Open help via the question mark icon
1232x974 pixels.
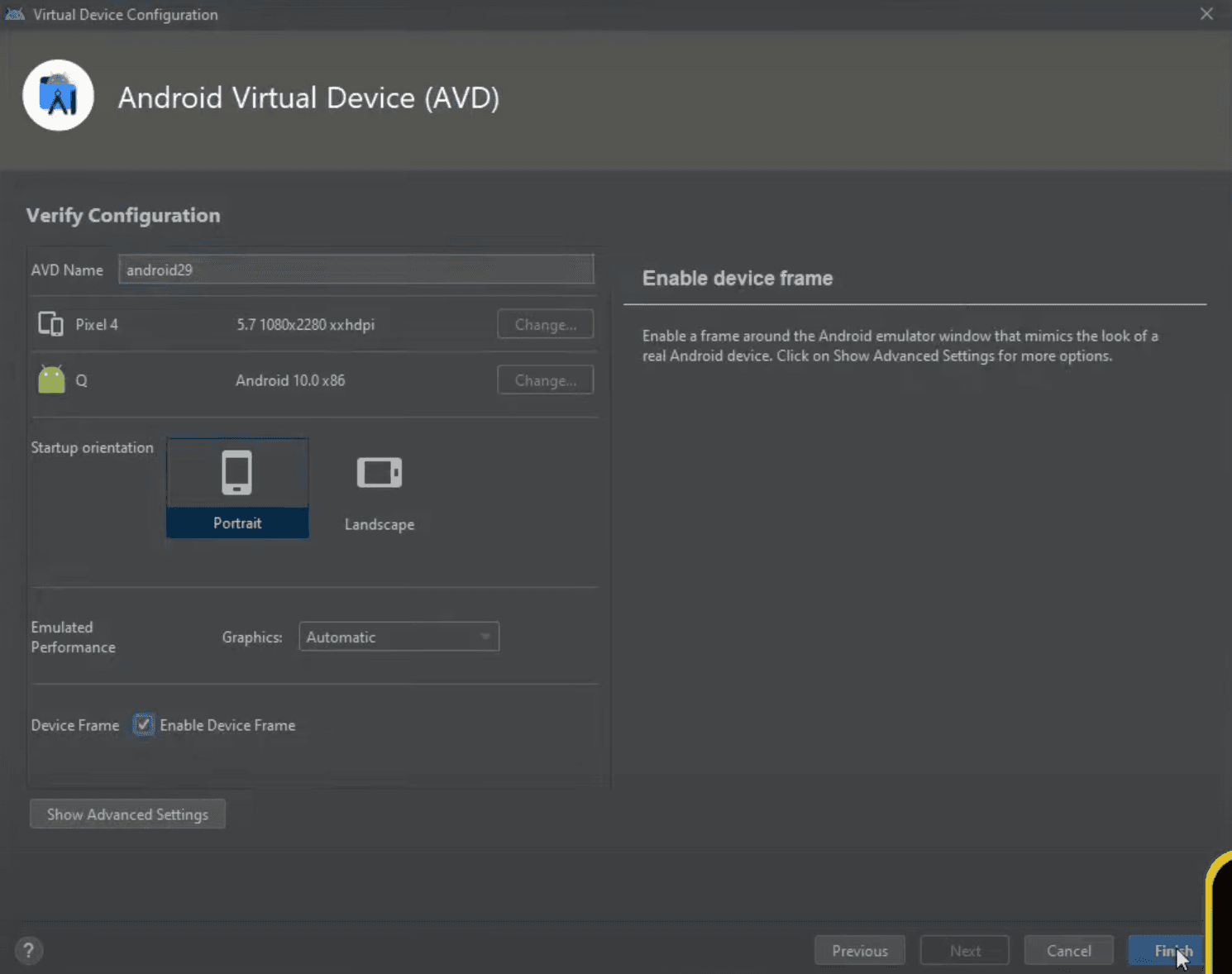point(28,950)
